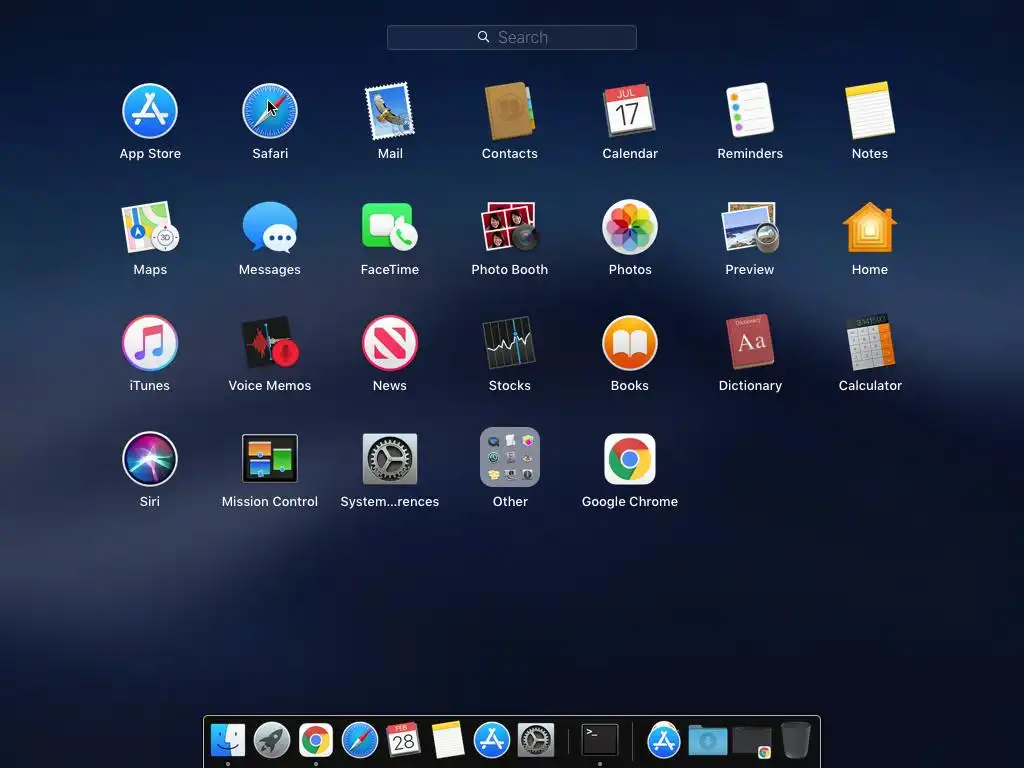The width and height of the screenshot is (1024, 768).
Task: Open the blue Downloads folder in Dock
Action: pyautogui.click(x=708, y=740)
